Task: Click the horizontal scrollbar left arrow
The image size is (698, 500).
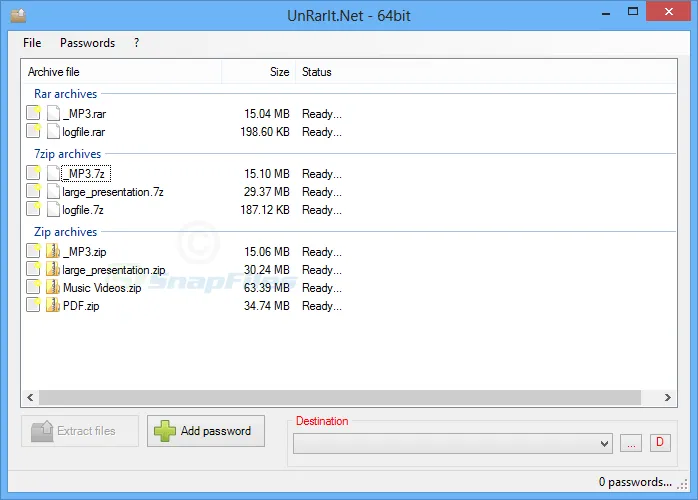Action: (30, 397)
